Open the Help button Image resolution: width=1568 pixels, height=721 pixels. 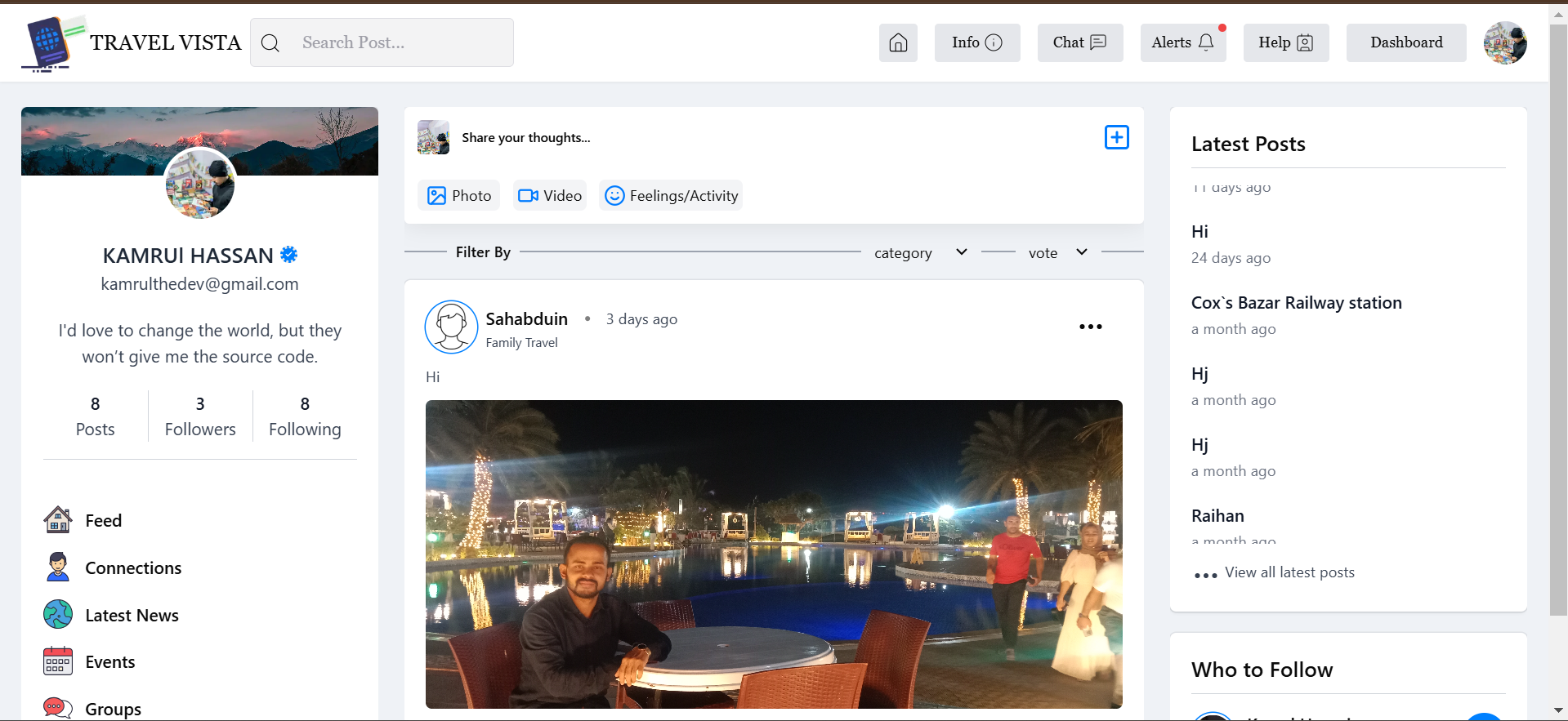[x=1286, y=42]
